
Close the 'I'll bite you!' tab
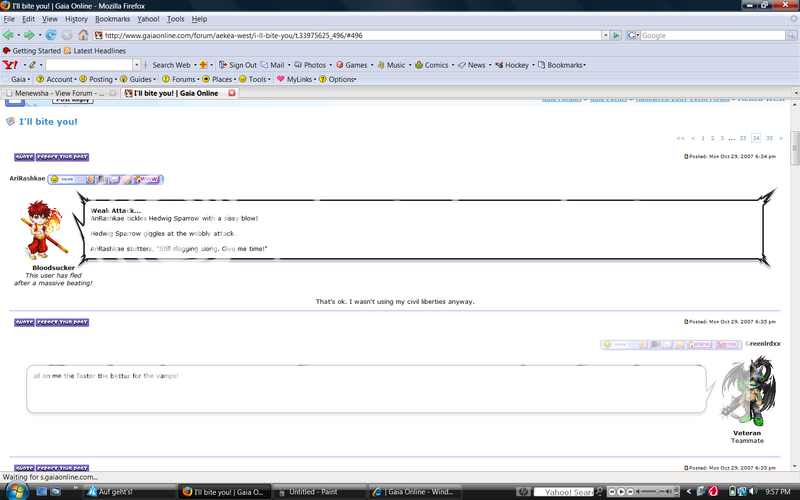click(232, 93)
